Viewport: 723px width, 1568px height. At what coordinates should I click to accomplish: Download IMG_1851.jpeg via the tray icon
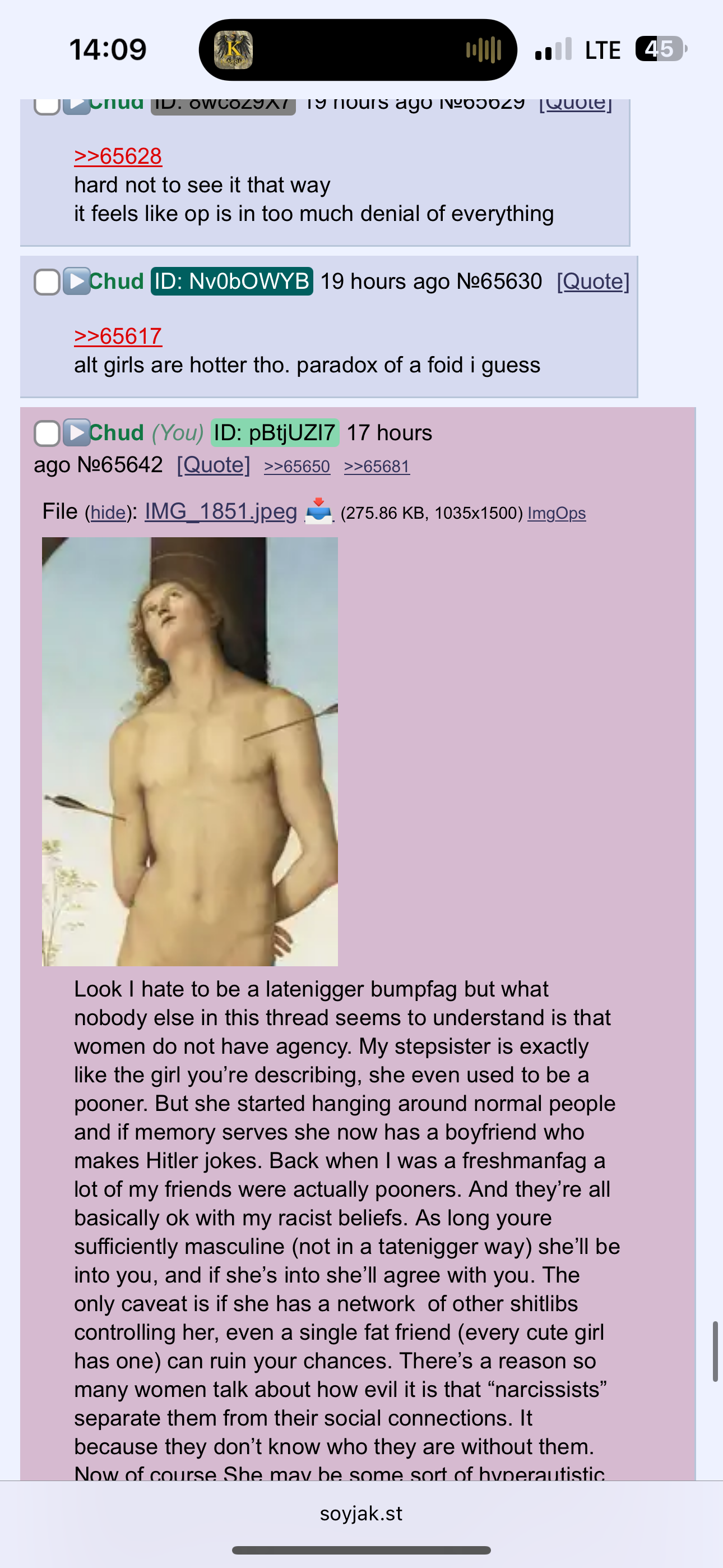pyautogui.click(x=319, y=511)
